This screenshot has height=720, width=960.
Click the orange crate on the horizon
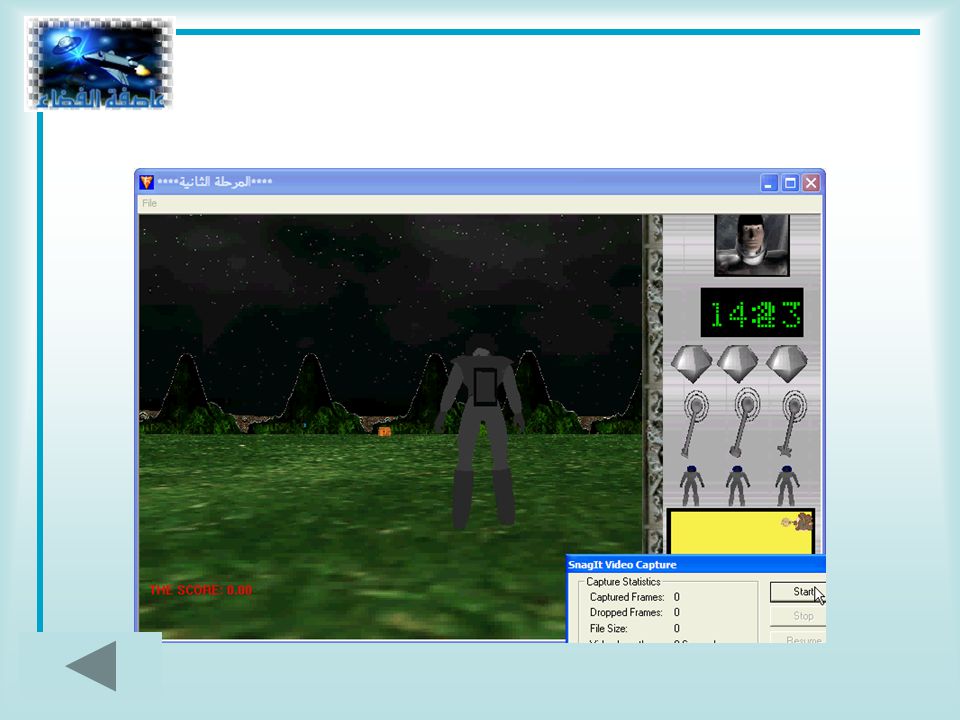pyautogui.click(x=384, y=432)
